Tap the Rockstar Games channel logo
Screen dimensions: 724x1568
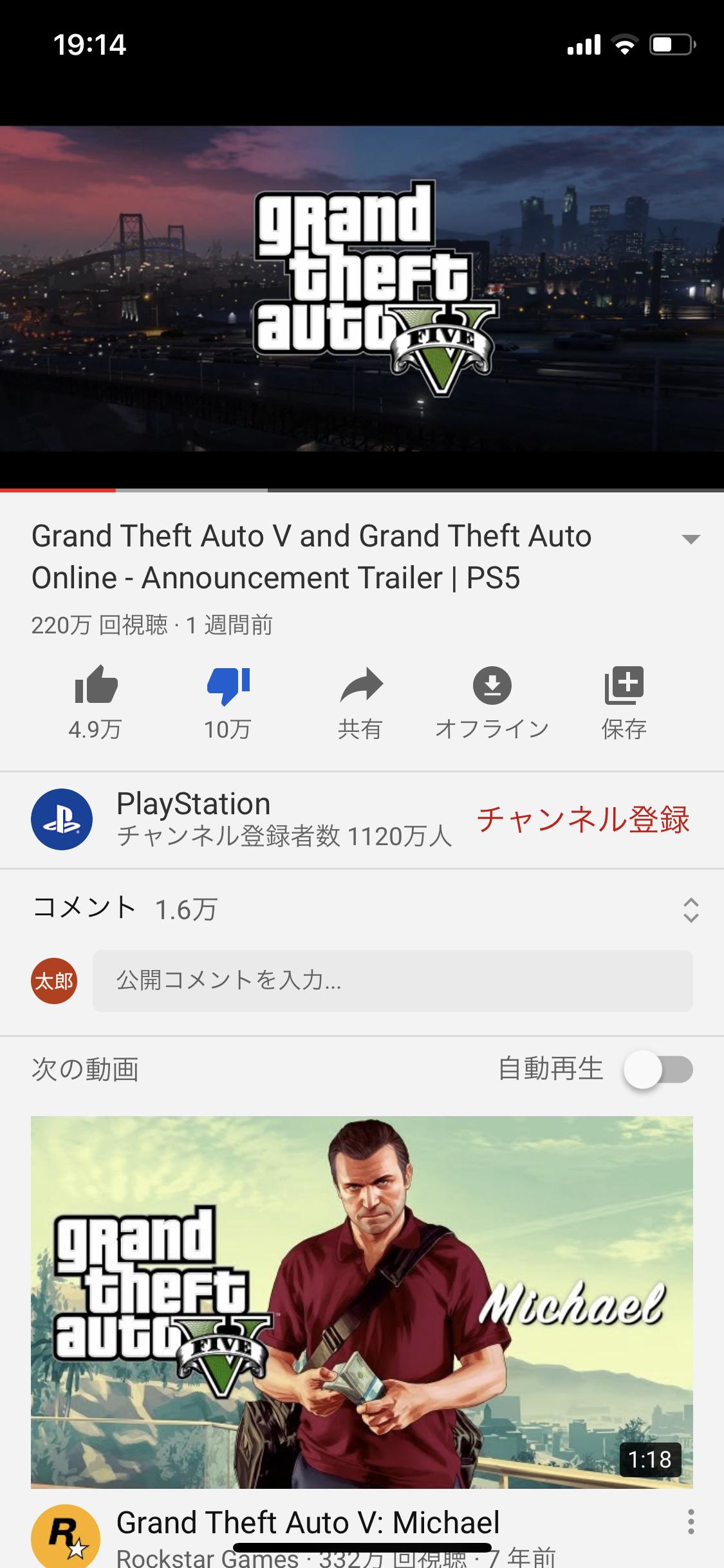point(66,1537)
